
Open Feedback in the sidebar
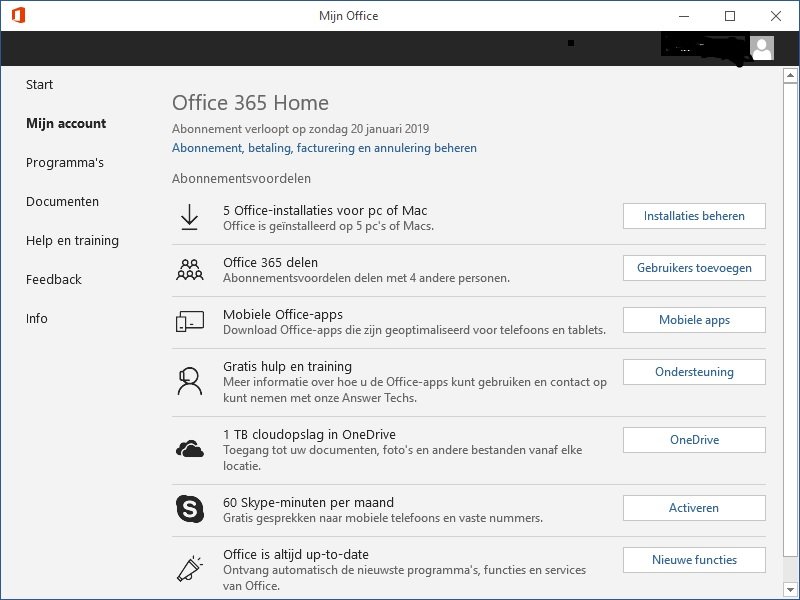(54, 280)
